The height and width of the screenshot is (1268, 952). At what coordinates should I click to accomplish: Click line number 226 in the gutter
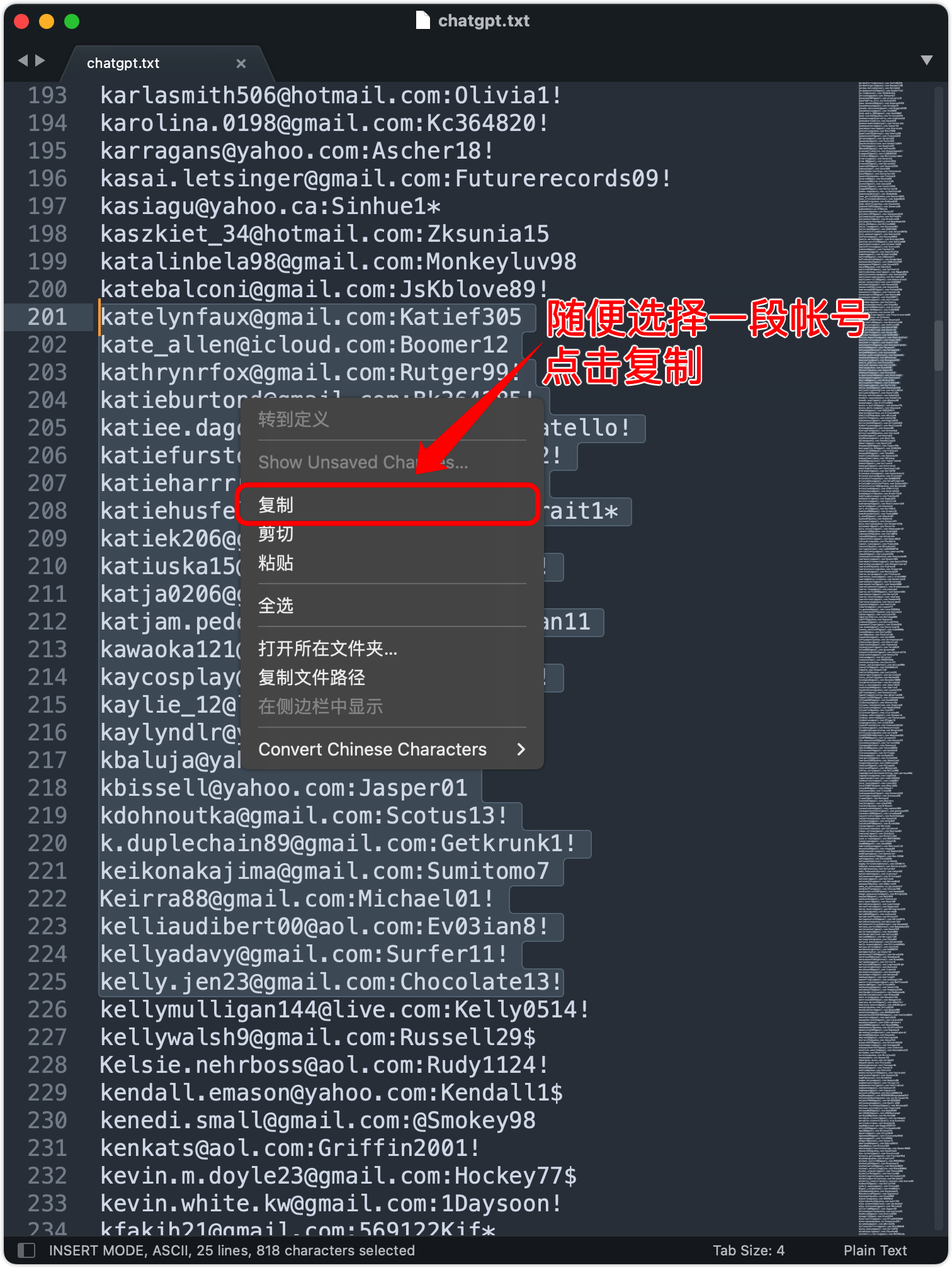47,1009
